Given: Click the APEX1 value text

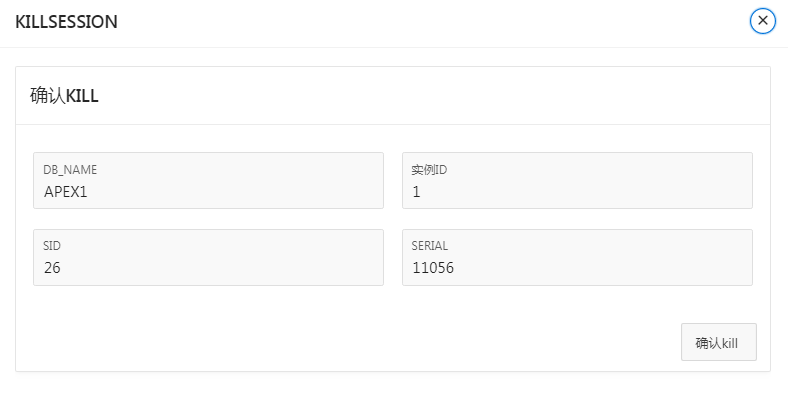Looking at the screenshot, I should 66,191.
